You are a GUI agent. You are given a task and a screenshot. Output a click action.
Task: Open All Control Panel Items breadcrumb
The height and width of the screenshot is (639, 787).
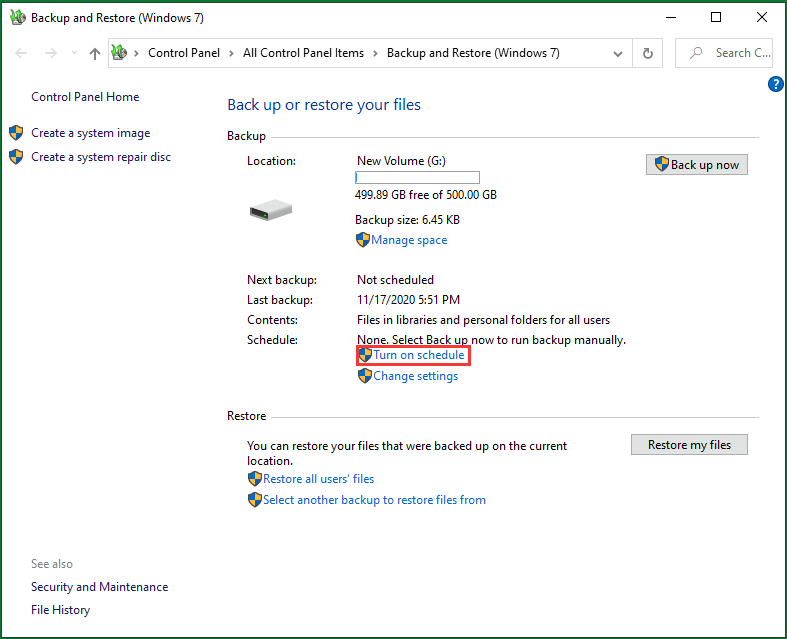pos(303,53)
